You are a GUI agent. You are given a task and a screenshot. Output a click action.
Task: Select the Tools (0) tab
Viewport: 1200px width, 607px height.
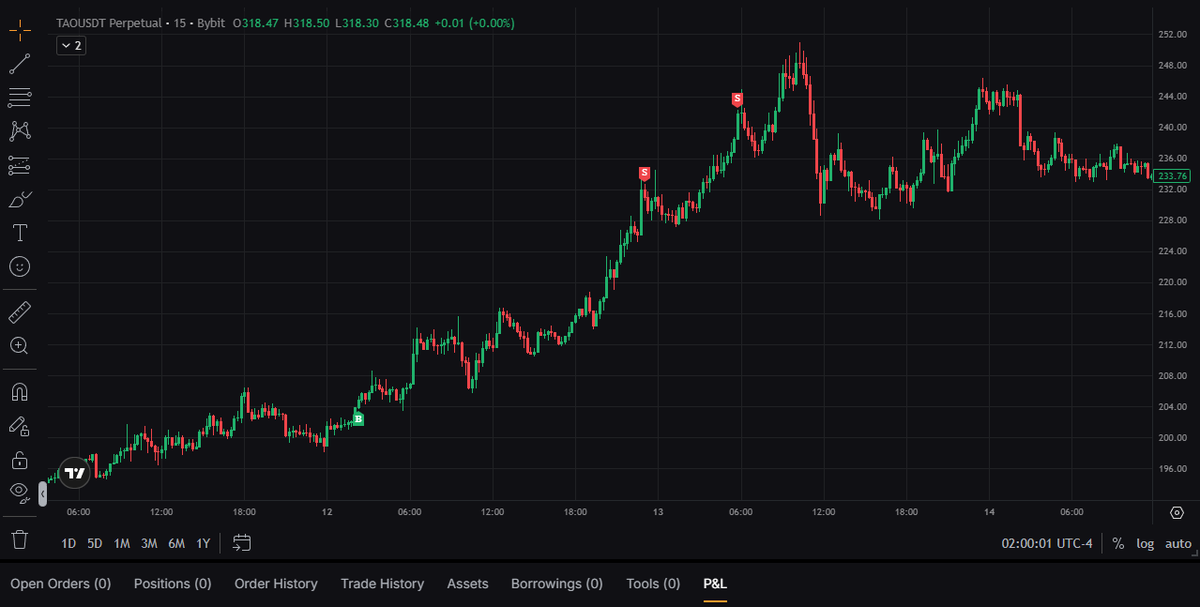[x=653, y=583]
